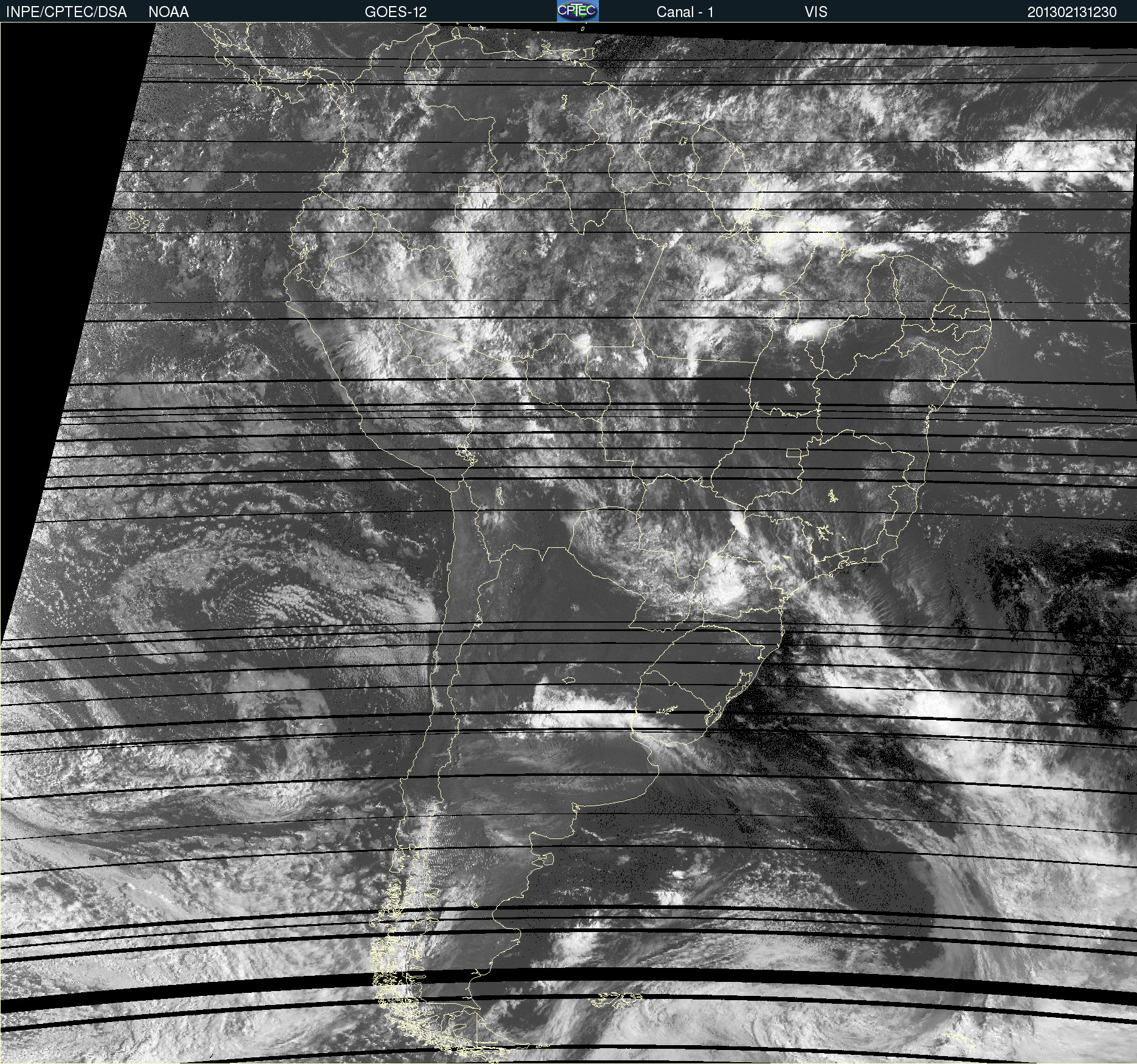Click the INPE/CPTEC/DSA header text
The height and width of the screenshot is (1064, 1137).
[66, 12]
